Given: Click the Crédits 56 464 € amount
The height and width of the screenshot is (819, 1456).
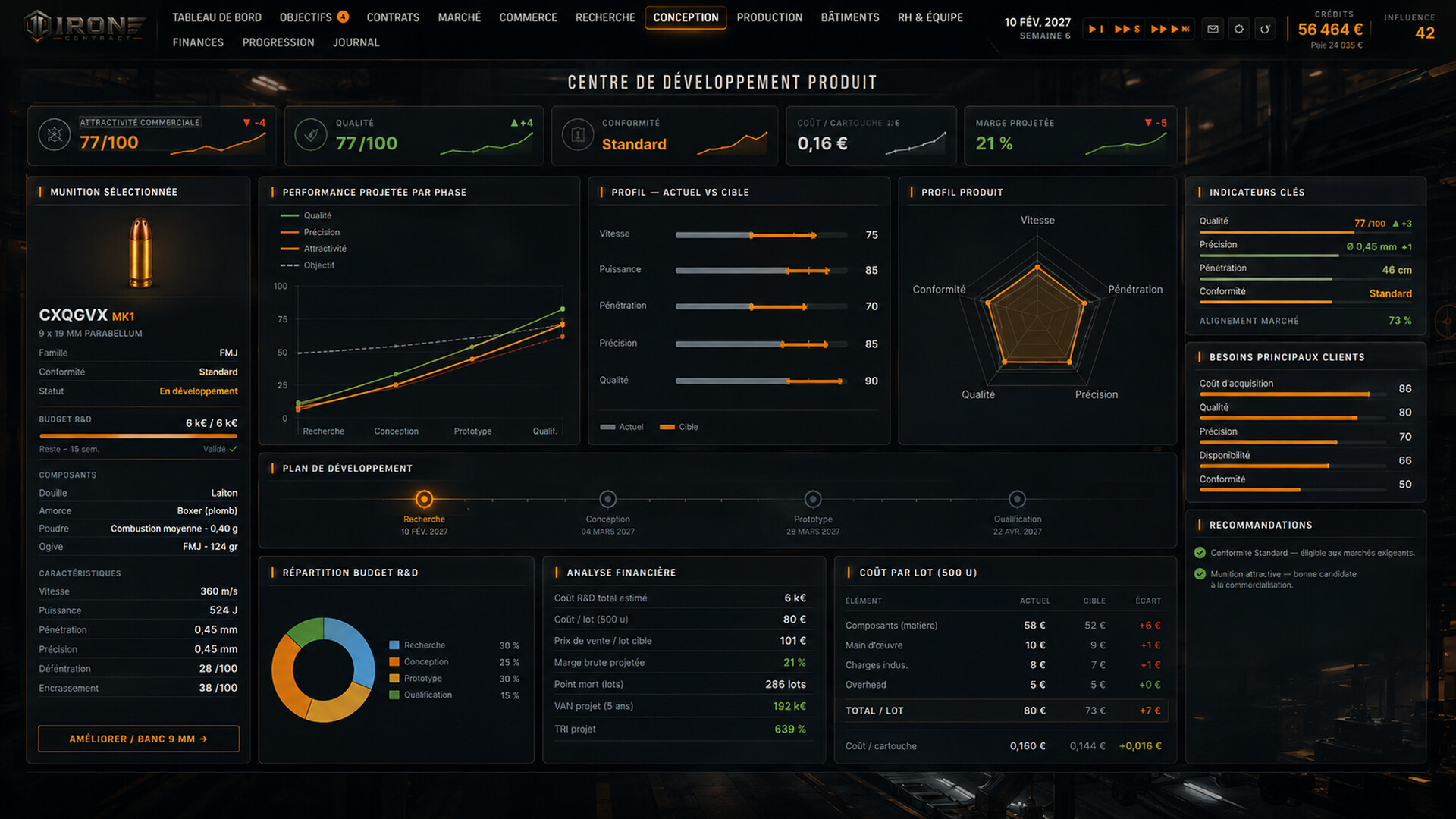Looking at the screenshot, I should click(x=1330, y=30).
